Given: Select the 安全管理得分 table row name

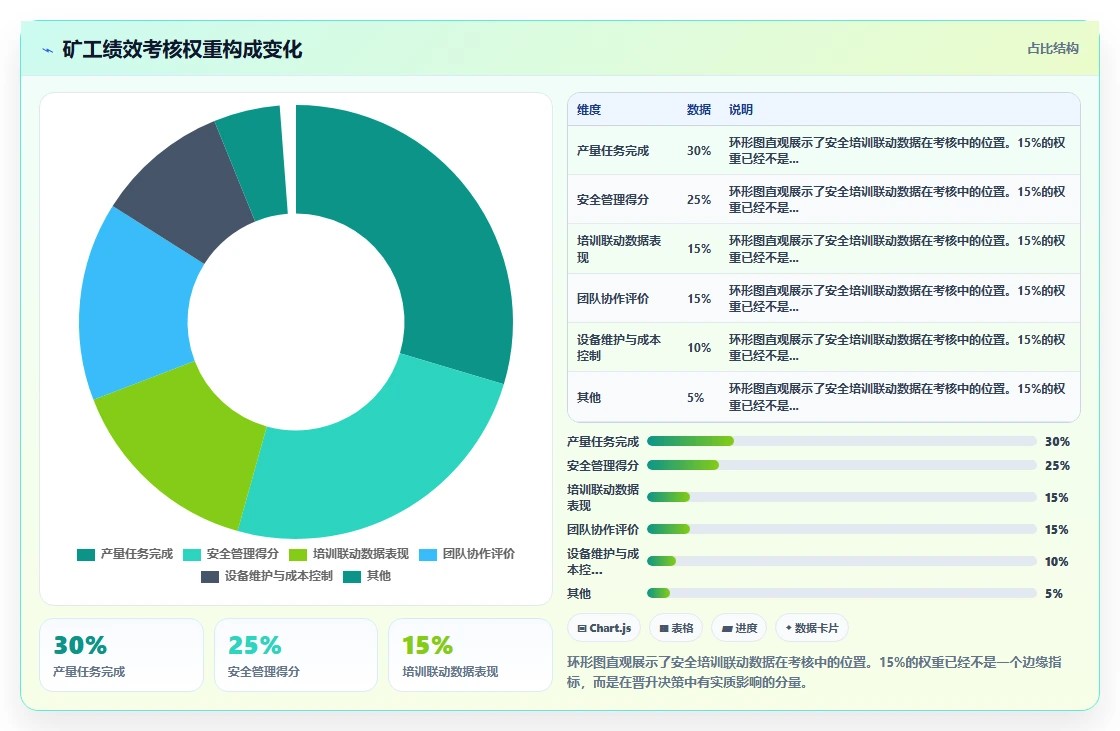Looking at the screenshot, I should click(x=613, y=200).
